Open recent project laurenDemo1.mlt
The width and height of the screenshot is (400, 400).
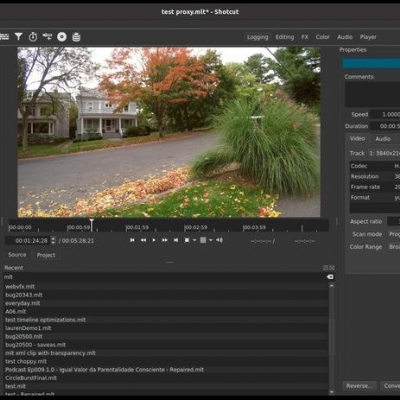[166, 328]
